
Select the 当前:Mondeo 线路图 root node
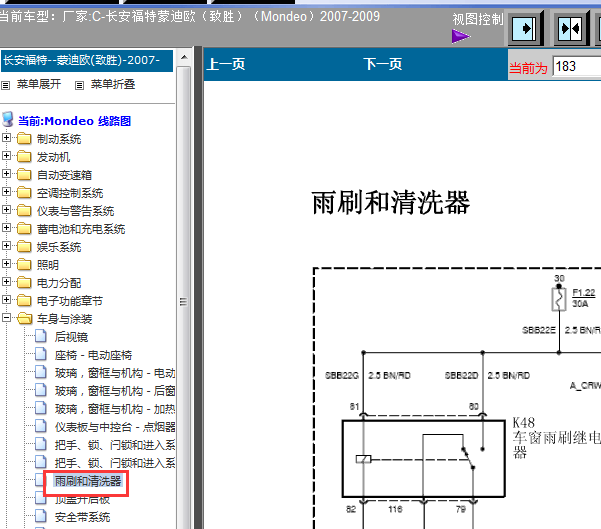74,121
